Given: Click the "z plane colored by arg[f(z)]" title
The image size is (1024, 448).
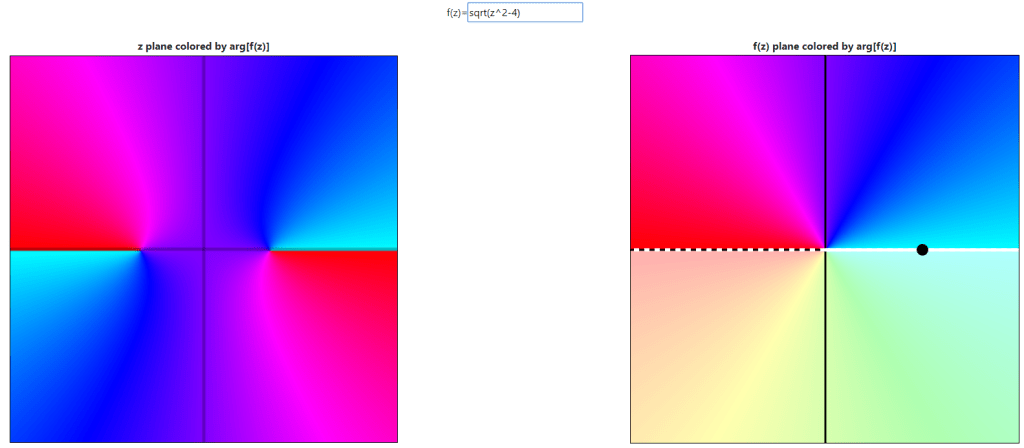Looking at the screenshot, I should (203, 47).
